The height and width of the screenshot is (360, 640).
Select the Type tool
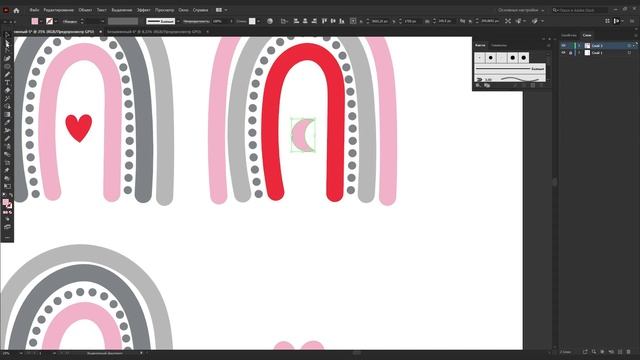[7, 82]
